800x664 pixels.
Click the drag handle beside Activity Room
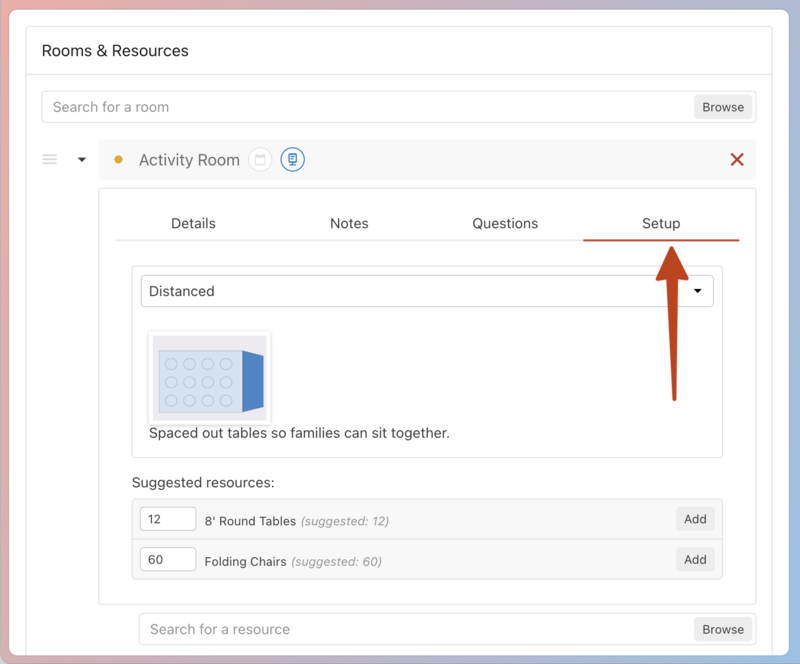(50, 160)
